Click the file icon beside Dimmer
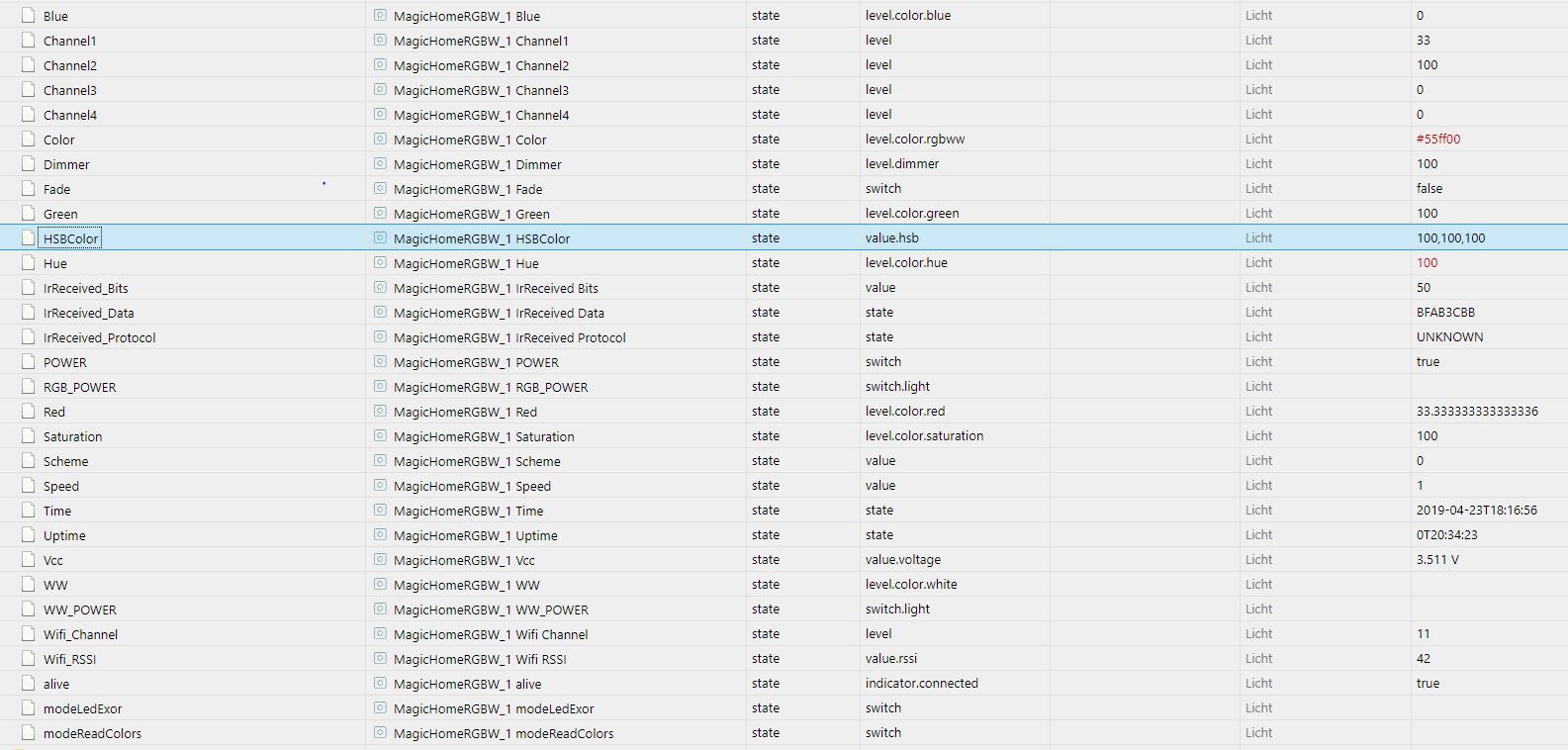The height and width of the screenshot is (750, 1568). coord(29,164)
